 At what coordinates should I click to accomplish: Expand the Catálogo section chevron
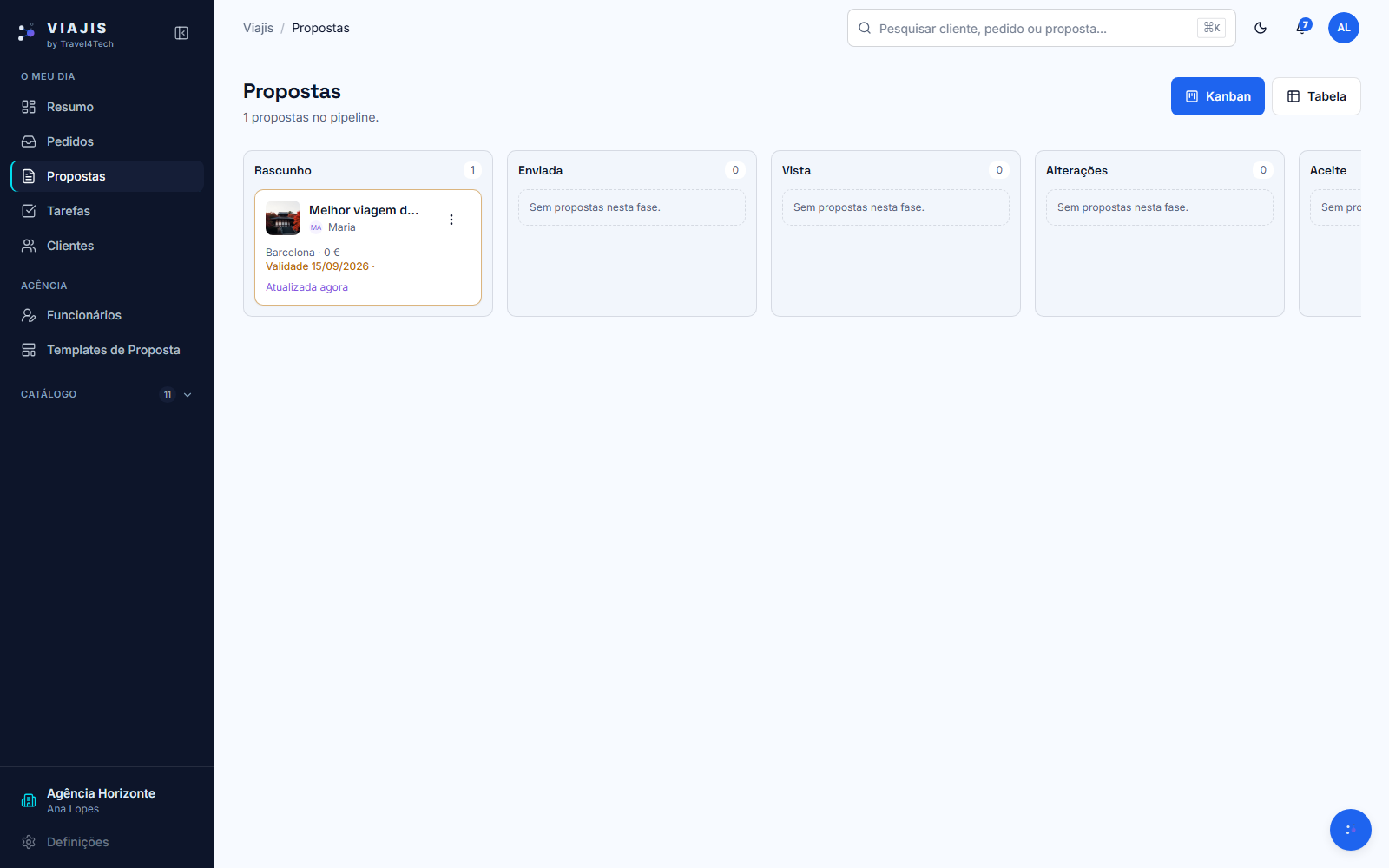point(188,395)
